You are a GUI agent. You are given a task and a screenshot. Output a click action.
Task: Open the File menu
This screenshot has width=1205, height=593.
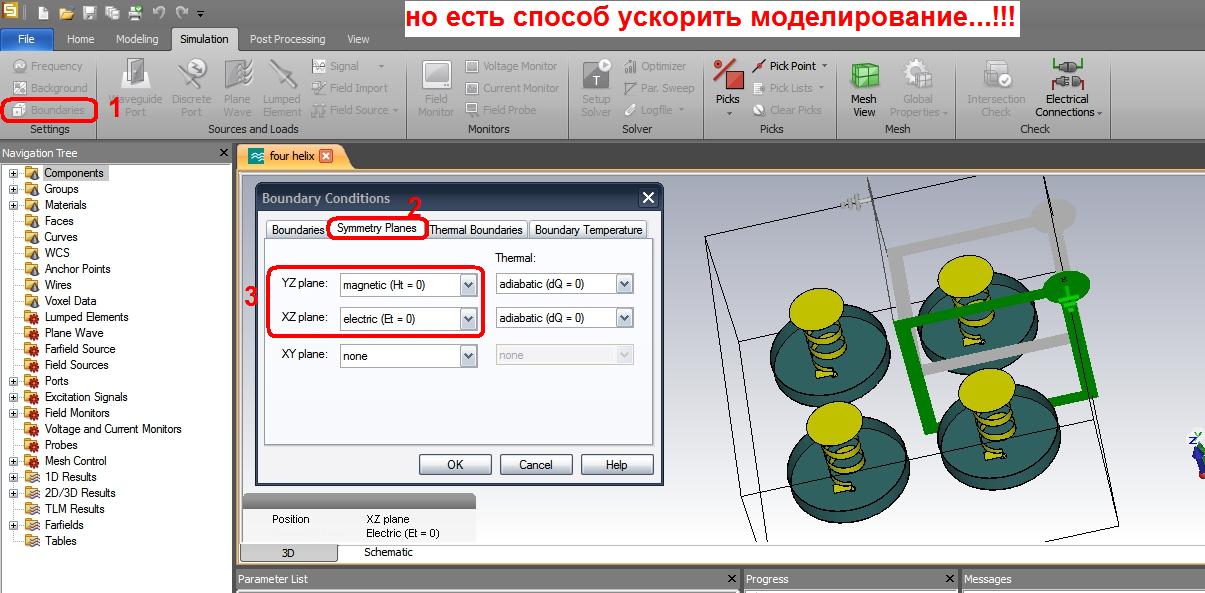pyautogui.click(x=28, y=39)
